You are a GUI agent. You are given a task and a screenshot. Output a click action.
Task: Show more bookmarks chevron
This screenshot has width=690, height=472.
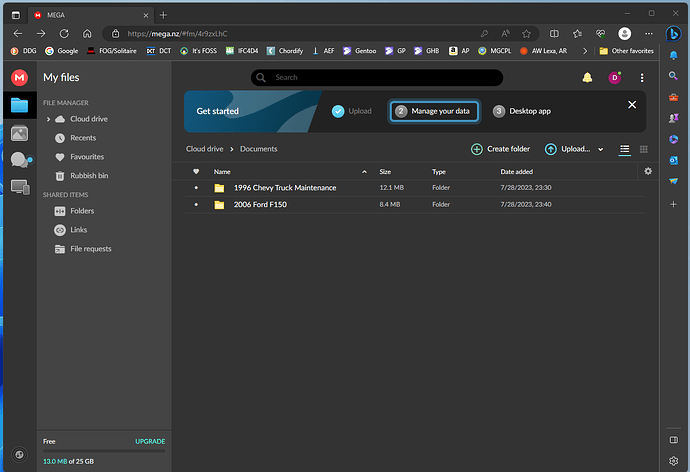coord(585,51)
